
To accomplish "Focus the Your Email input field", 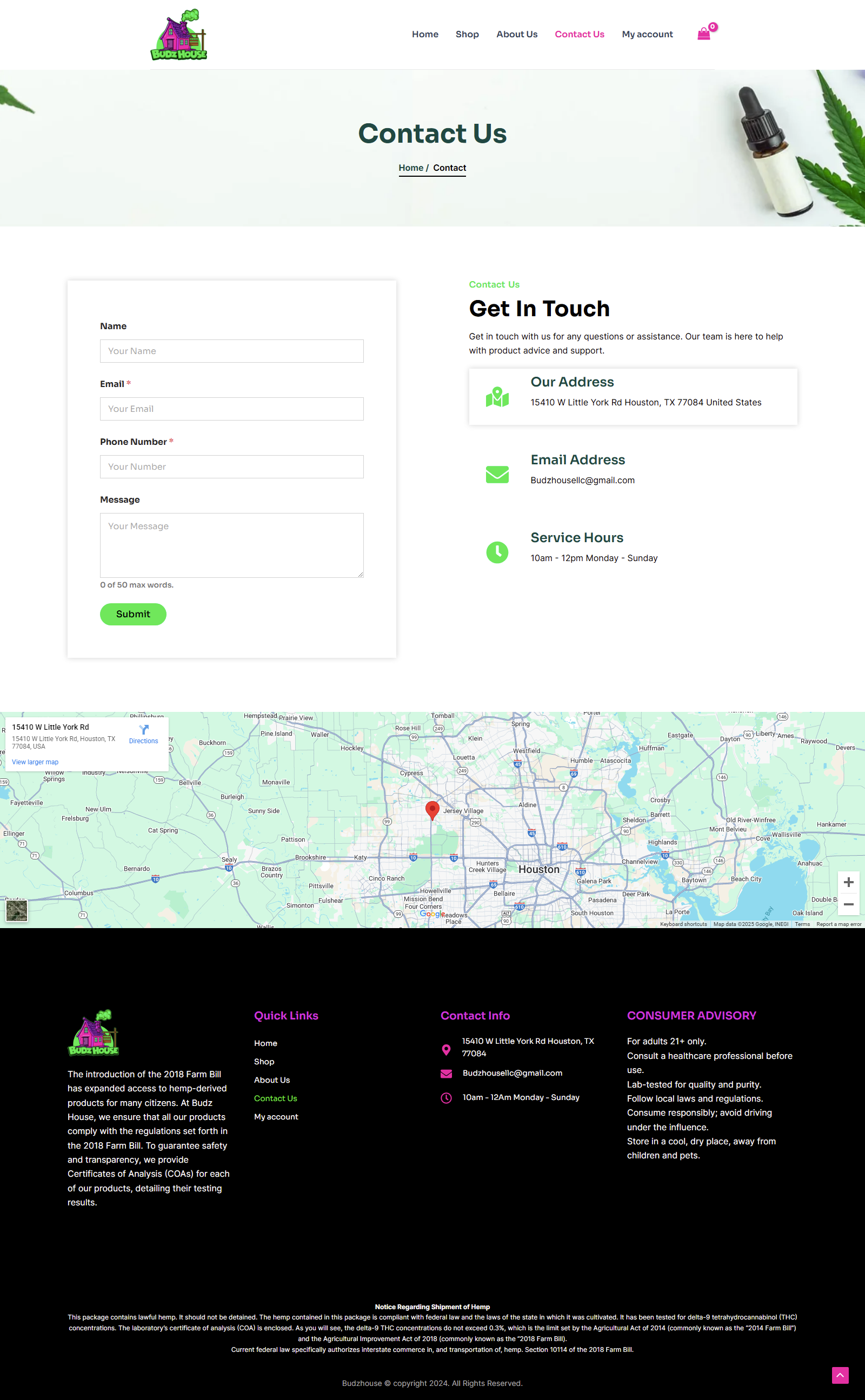I will click(232, 409).
